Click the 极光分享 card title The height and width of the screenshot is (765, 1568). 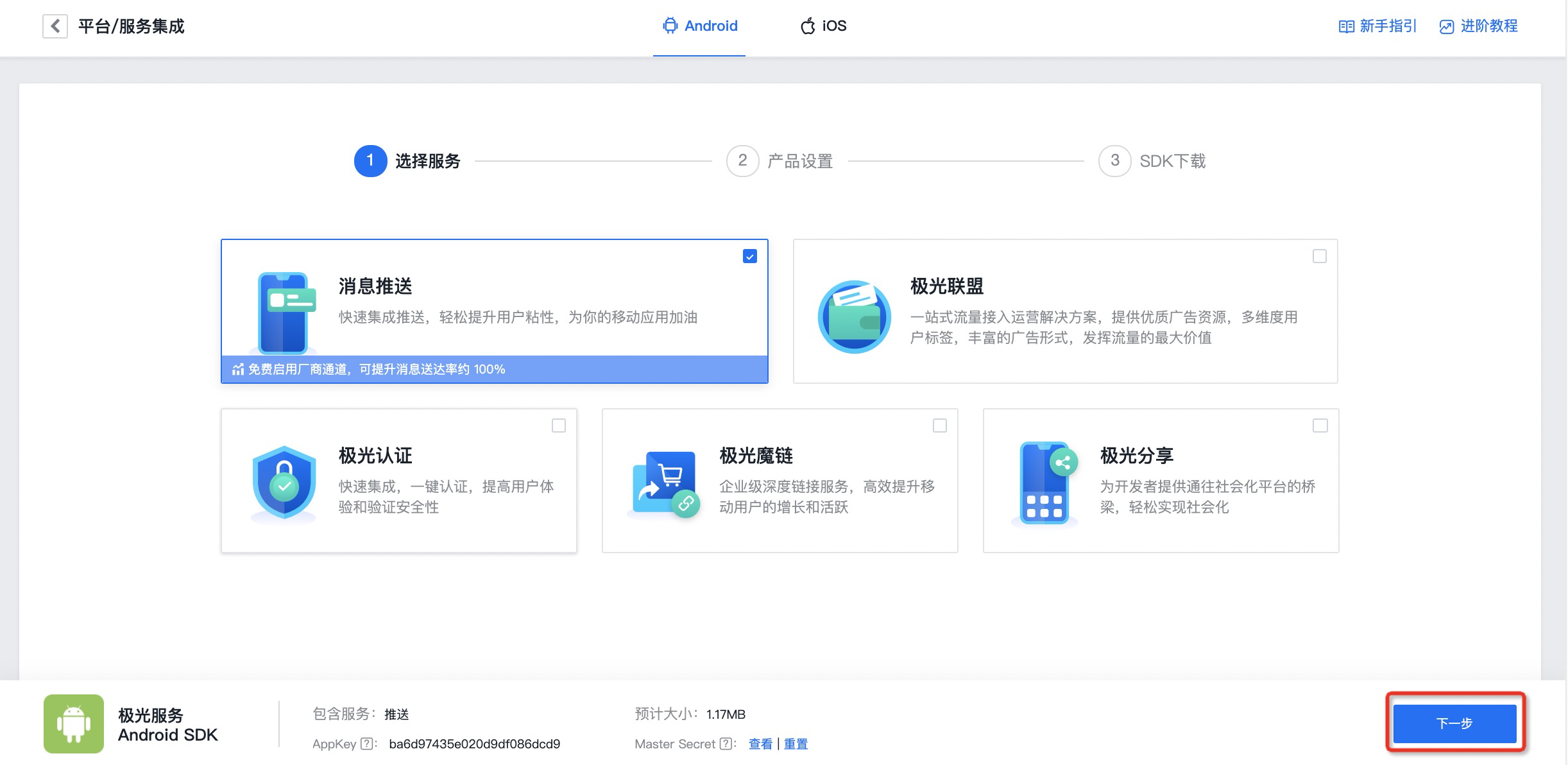pos(1137,456)
